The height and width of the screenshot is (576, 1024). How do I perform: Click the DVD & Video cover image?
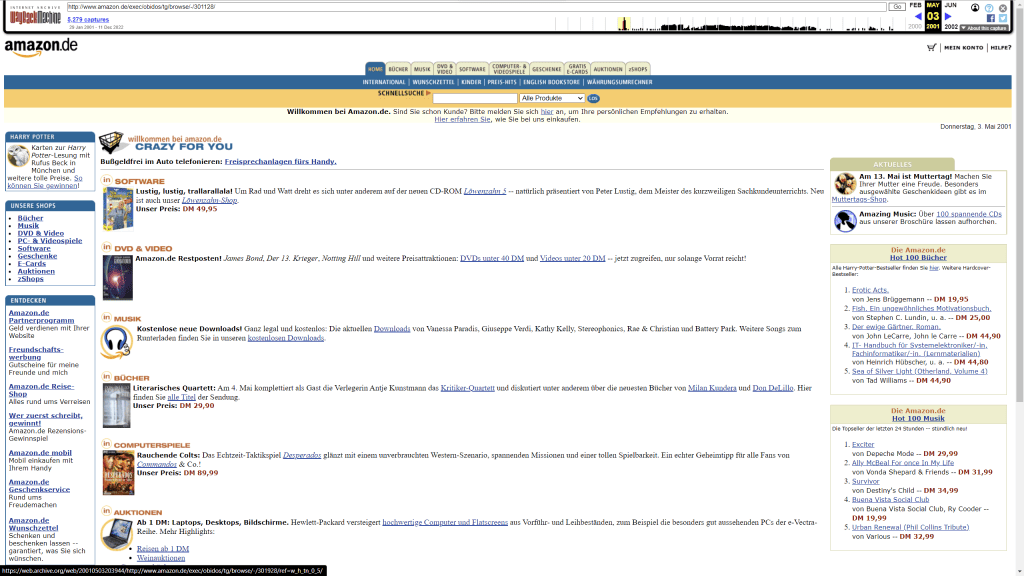tap(118, 278)
